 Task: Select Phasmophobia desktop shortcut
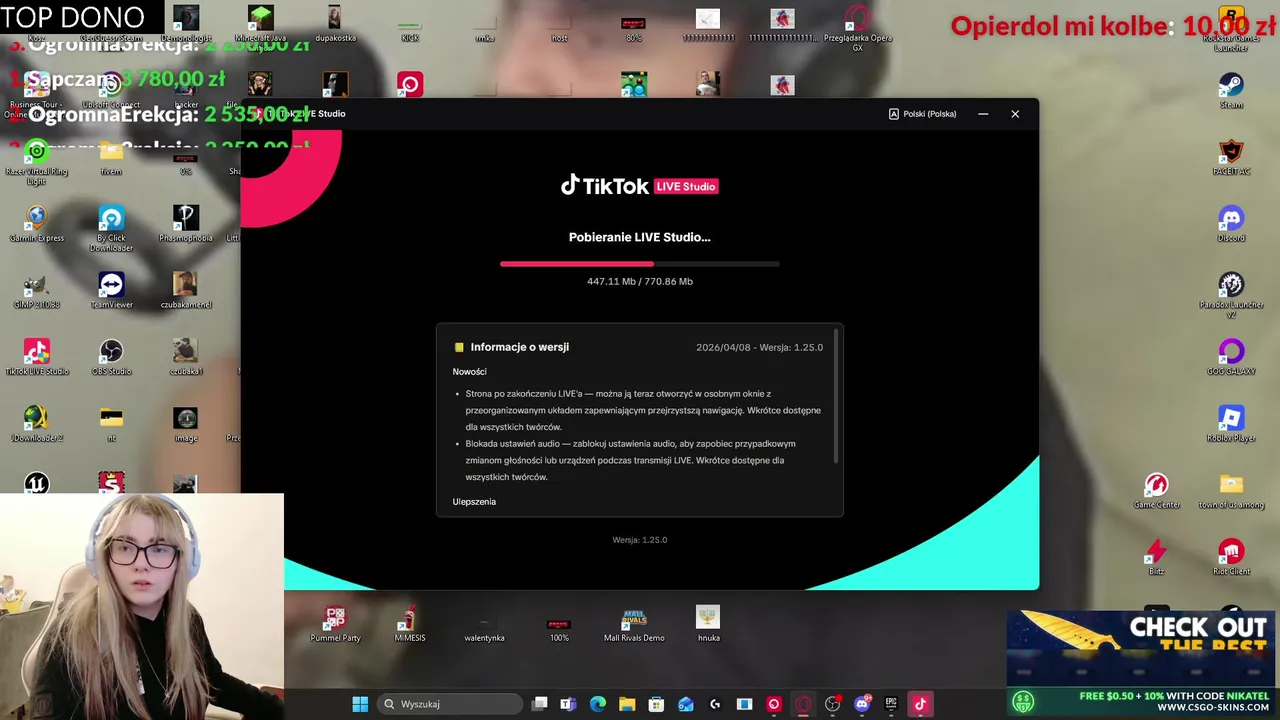[185, 224]
